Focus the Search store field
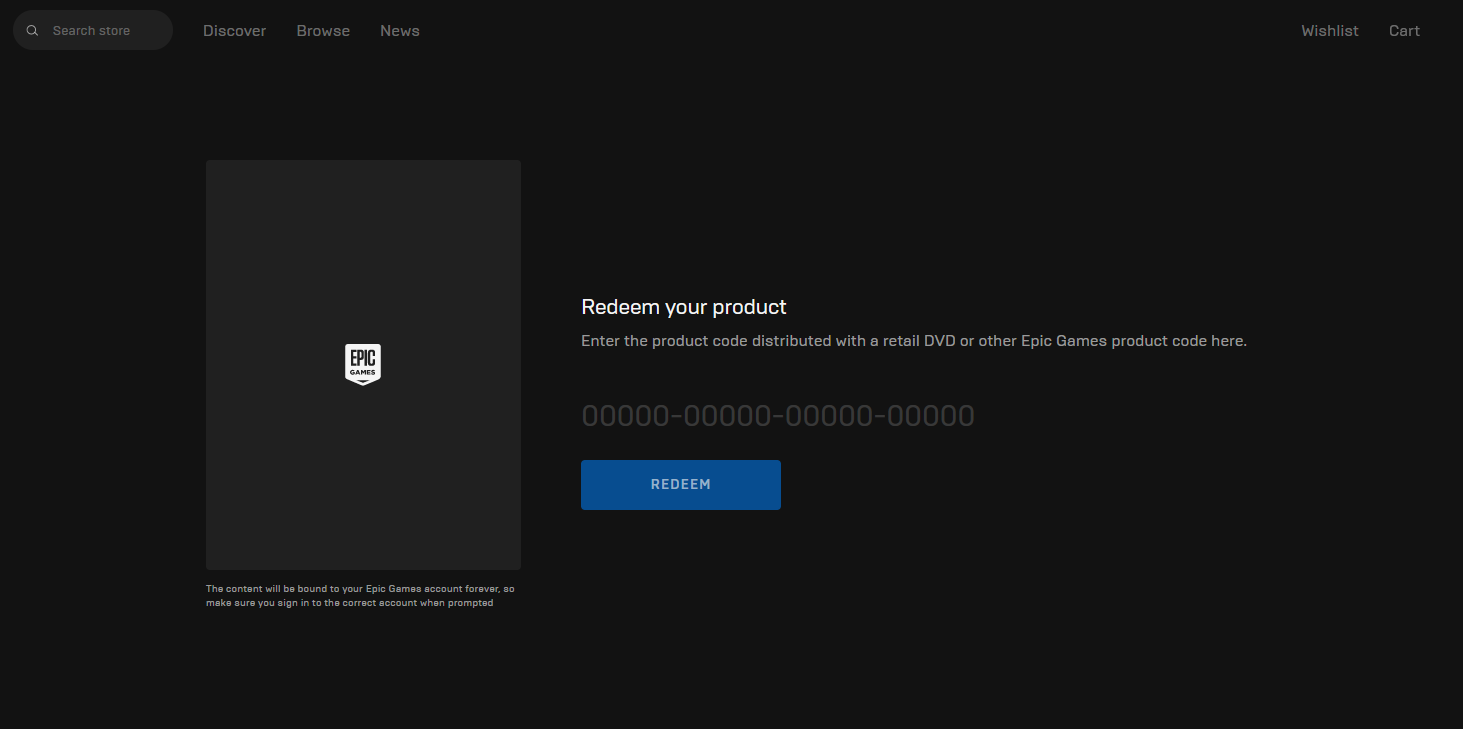 point(93,30)
